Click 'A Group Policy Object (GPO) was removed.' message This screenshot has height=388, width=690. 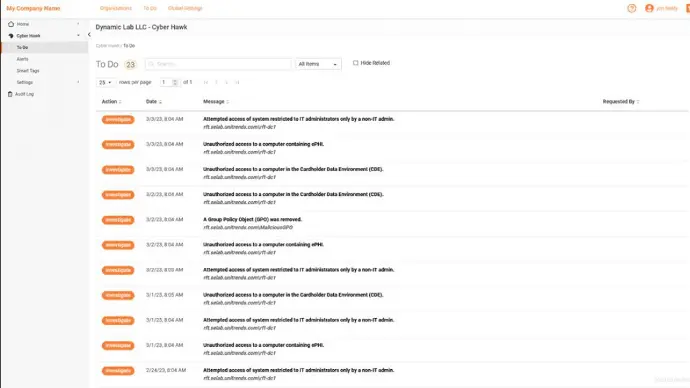click(x=252, y=220)
